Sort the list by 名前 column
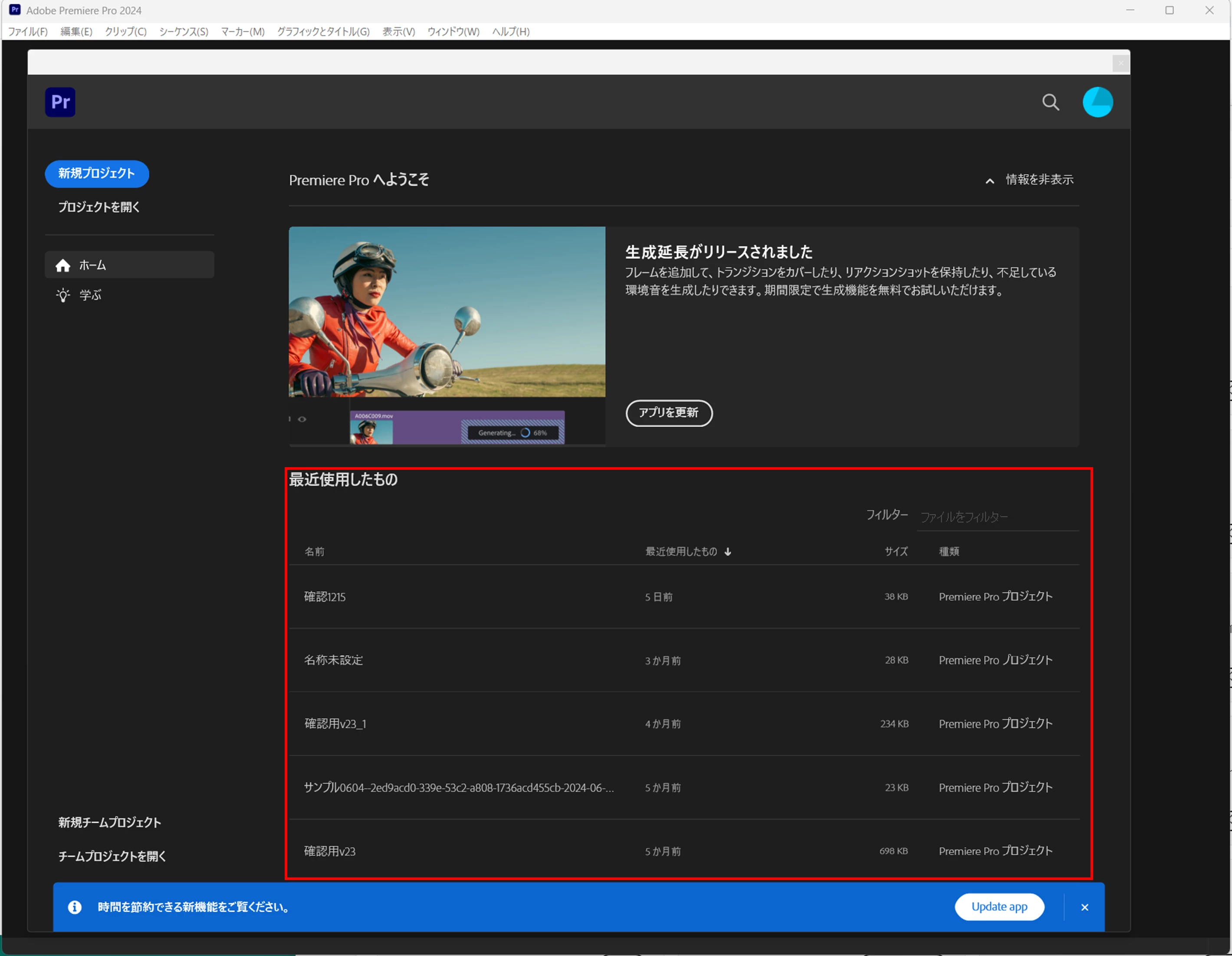This screenshot has width=1232, height=956. point(314,552)
